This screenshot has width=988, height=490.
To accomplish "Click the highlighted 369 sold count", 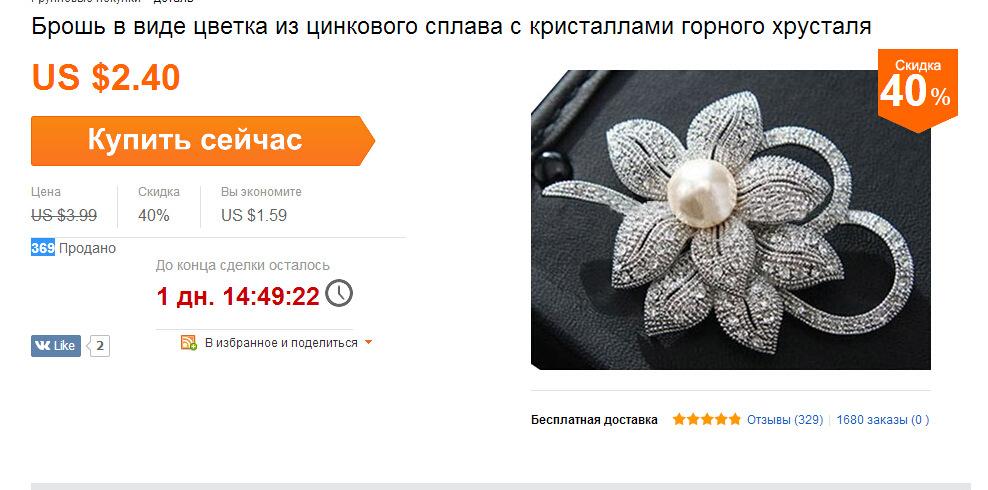I will pyautogui.click(x=43, y=248).
